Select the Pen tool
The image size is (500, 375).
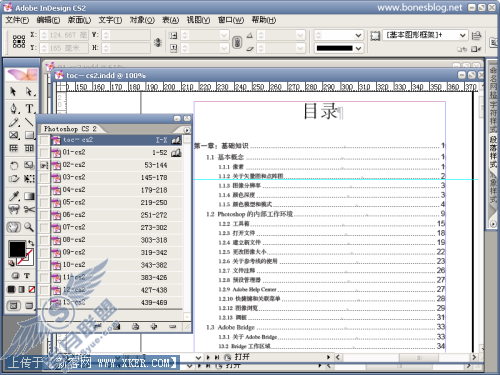tap(13, 108)
